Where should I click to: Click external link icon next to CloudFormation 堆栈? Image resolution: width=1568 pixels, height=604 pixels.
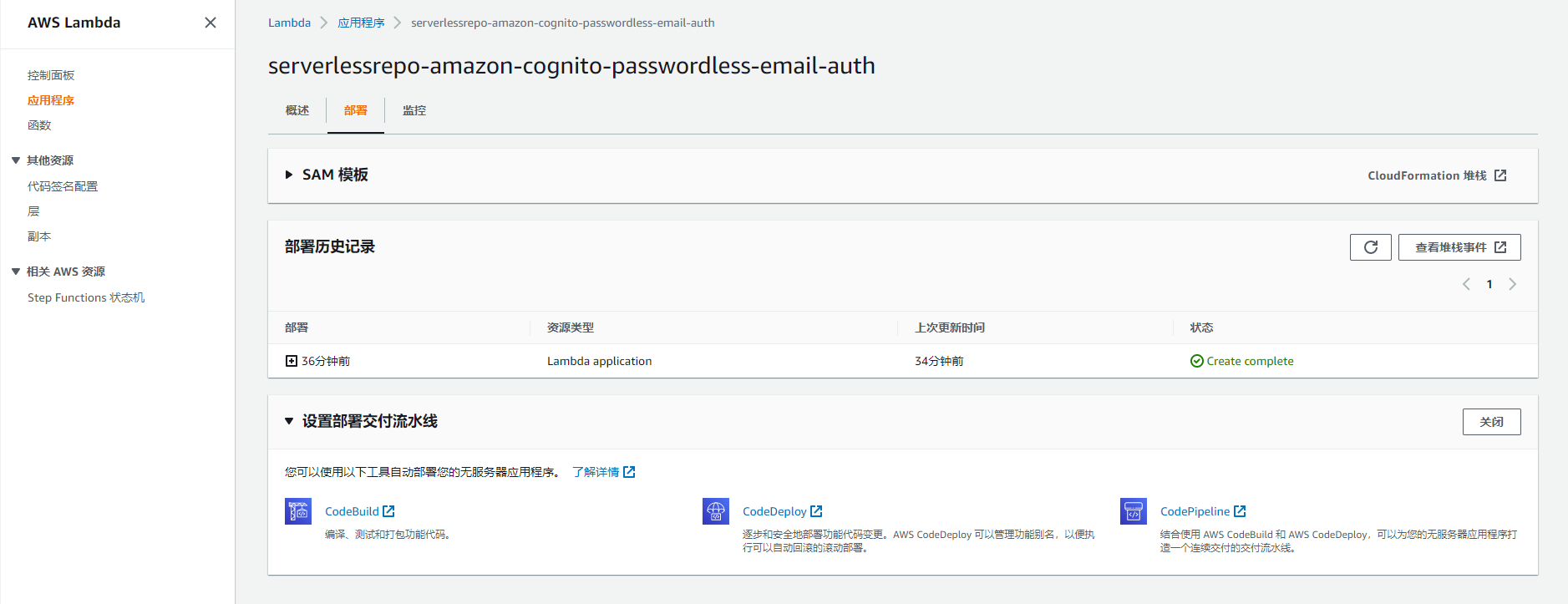[x=1500, y=175]
